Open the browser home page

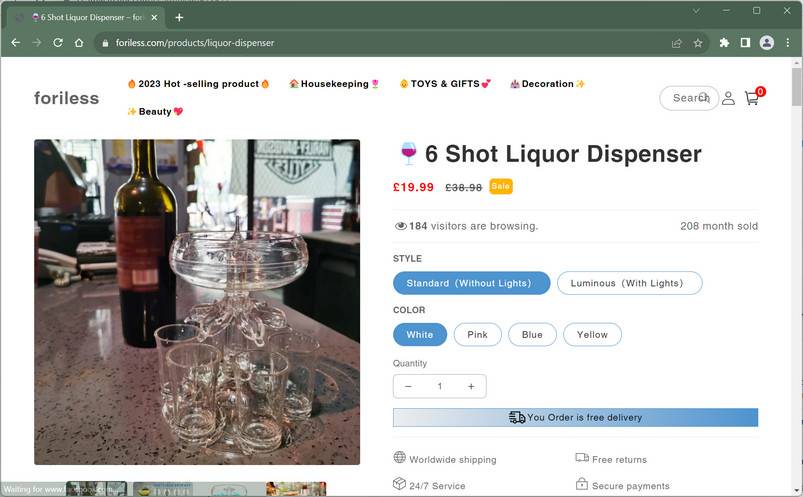pyautogui.click(x=79, y=43)
